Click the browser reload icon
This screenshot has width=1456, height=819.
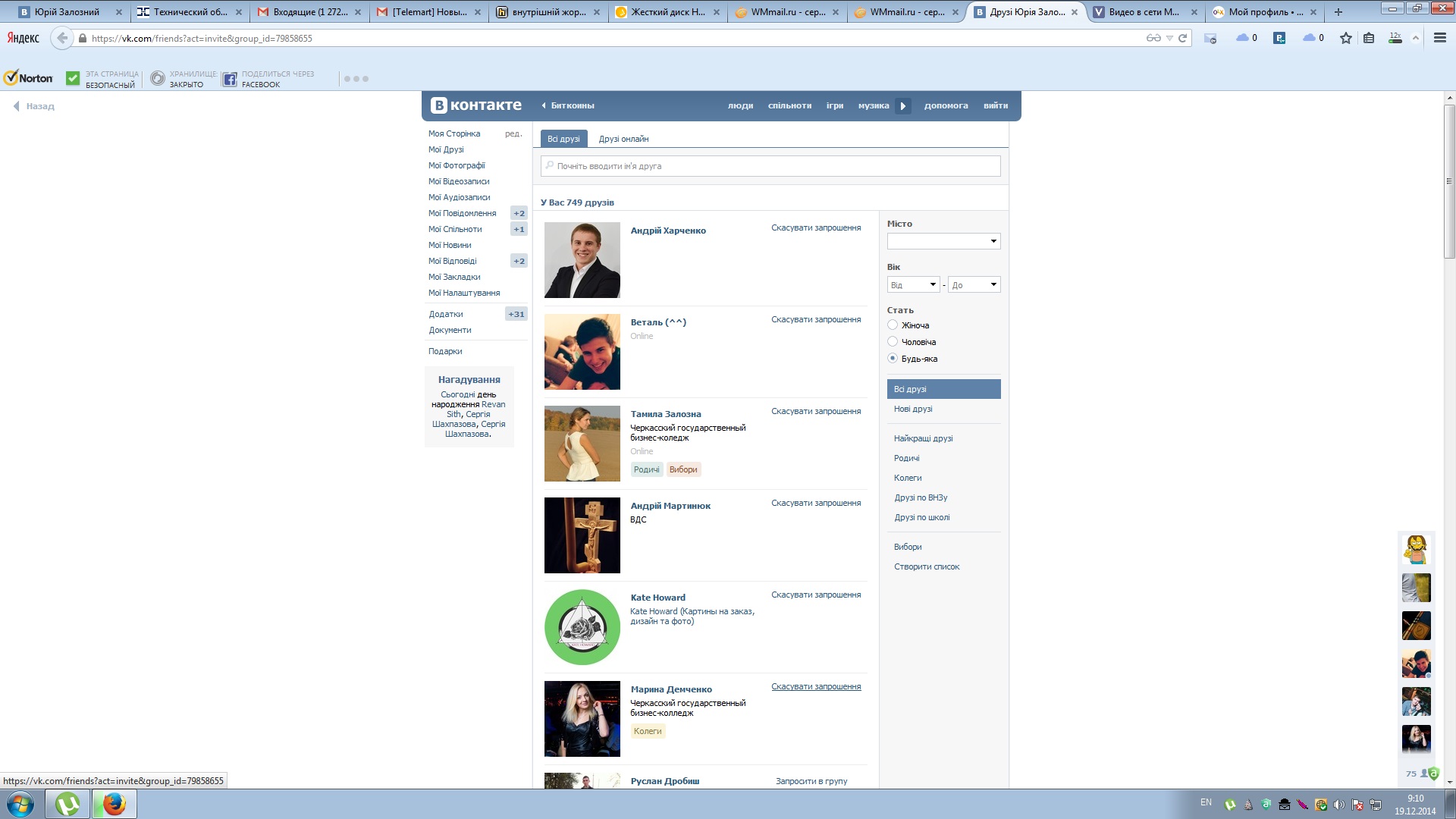point(1182,38)
